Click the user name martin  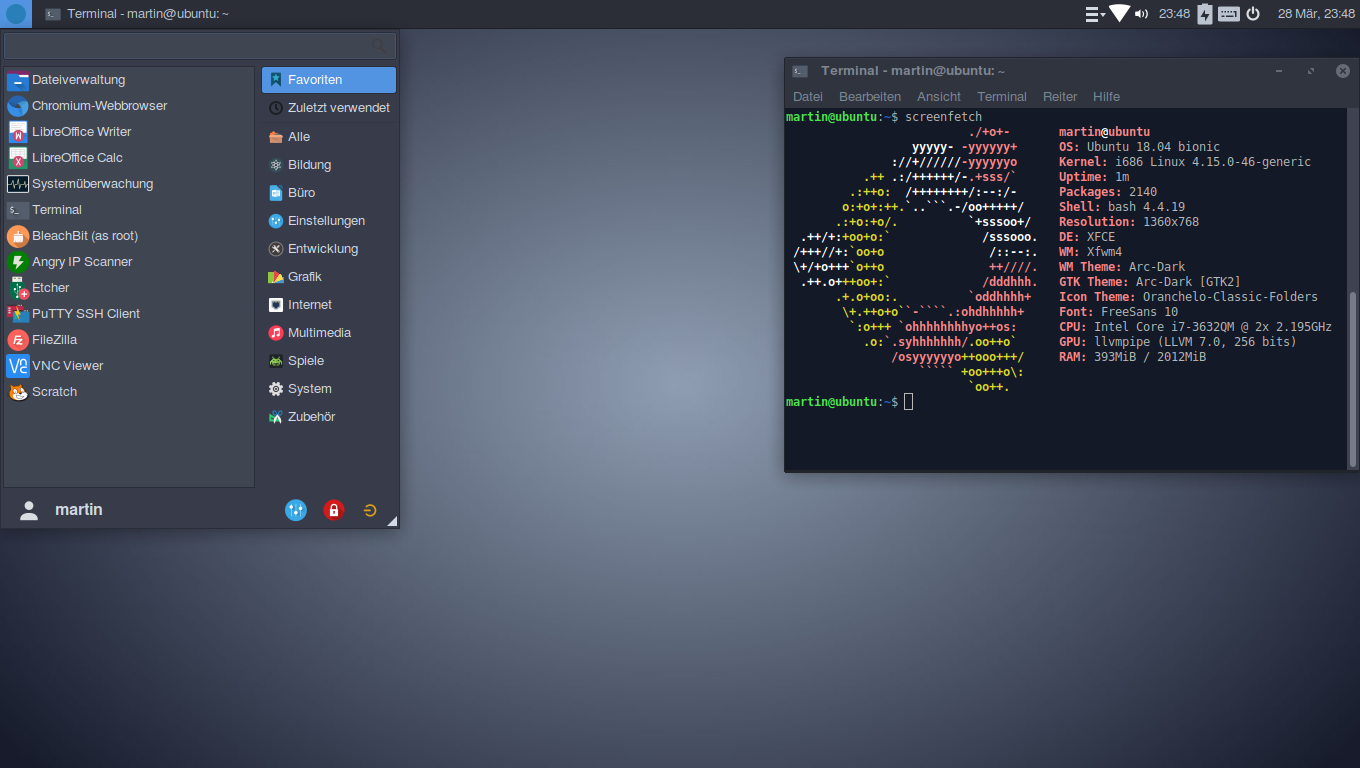79,510
